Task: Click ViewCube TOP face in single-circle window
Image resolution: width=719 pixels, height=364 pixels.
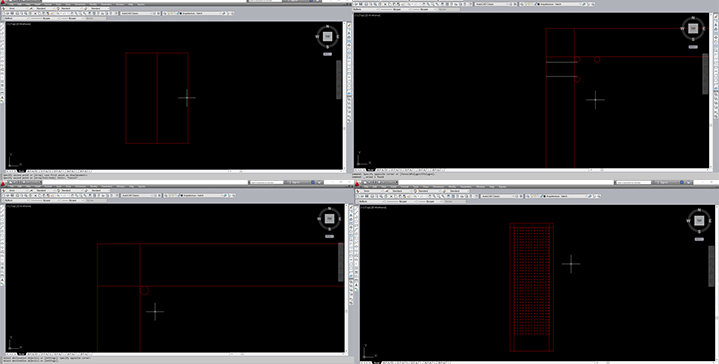Action: (329, 219)
